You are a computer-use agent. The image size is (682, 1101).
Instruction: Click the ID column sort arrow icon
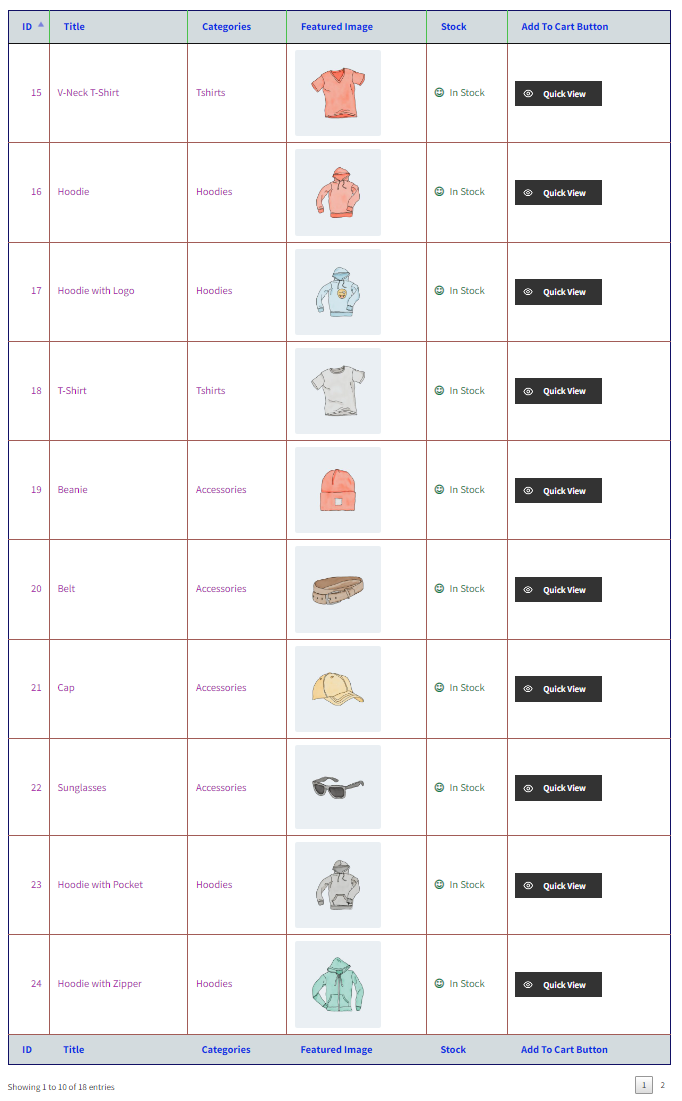tap(41, 25)
